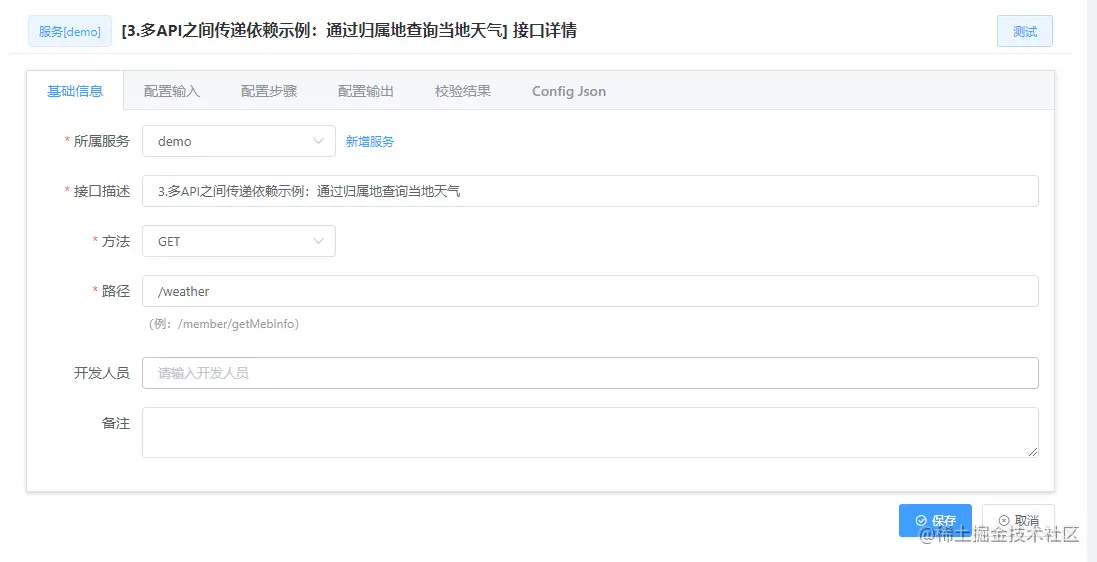Click the chevron arrow of 方法 select
Image resolution: width=1097 pixels, height=562 pixels.
[319, 241]
